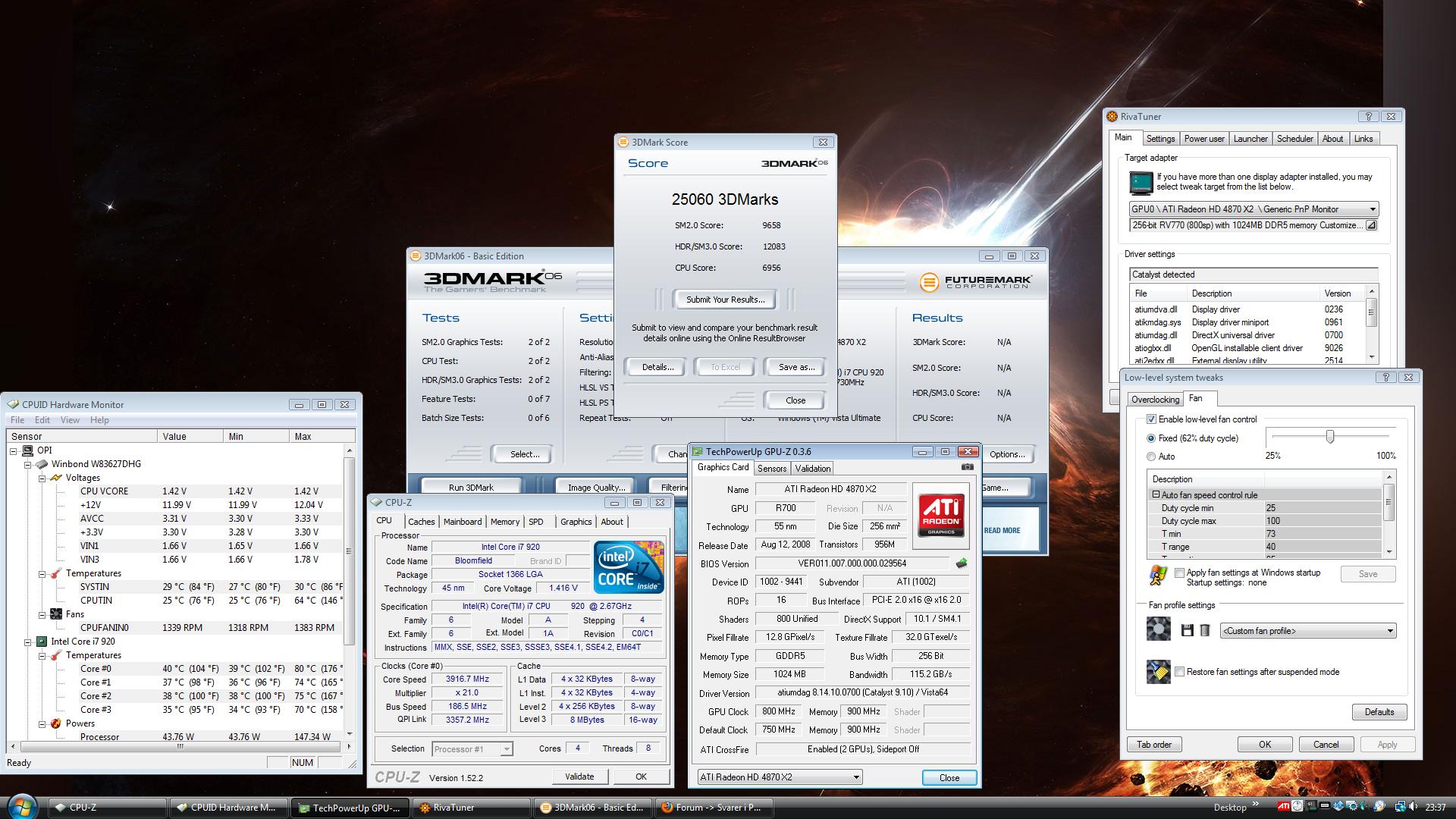Click the delete fan profile trash icon
Screen dimensions: 1456x819
[1204, 631]
